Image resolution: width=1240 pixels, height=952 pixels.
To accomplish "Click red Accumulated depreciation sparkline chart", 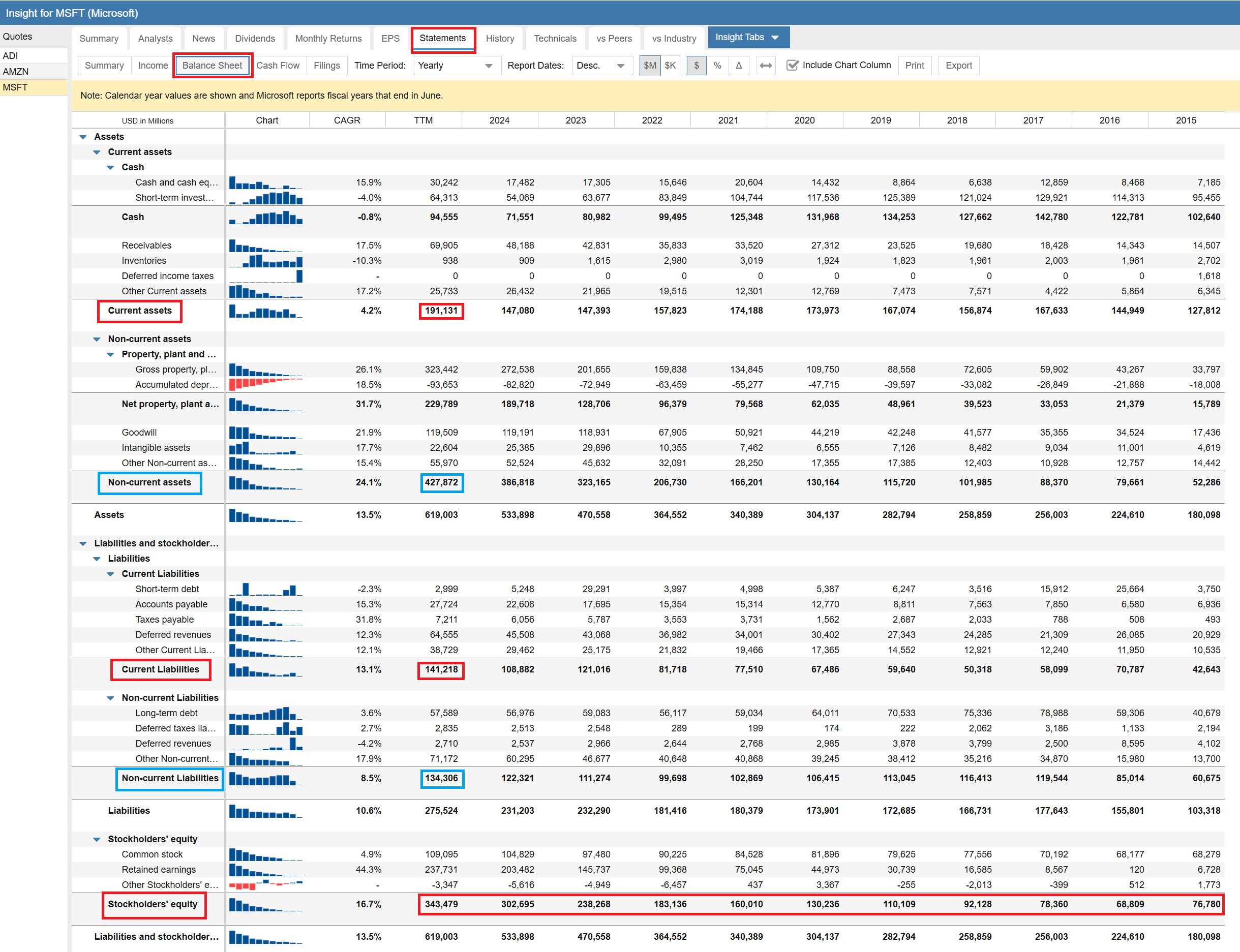I will [x=266, y=385].
